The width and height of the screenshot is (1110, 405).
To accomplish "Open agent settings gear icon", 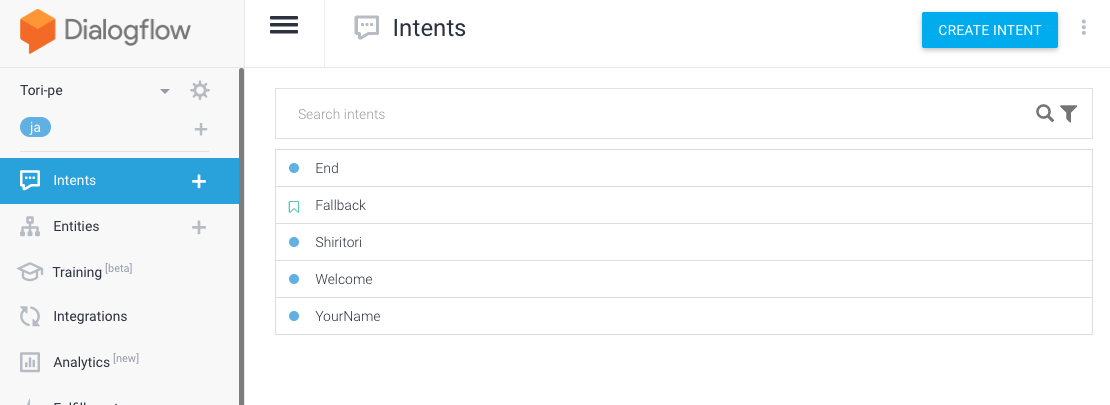I will tap(200, 90).
